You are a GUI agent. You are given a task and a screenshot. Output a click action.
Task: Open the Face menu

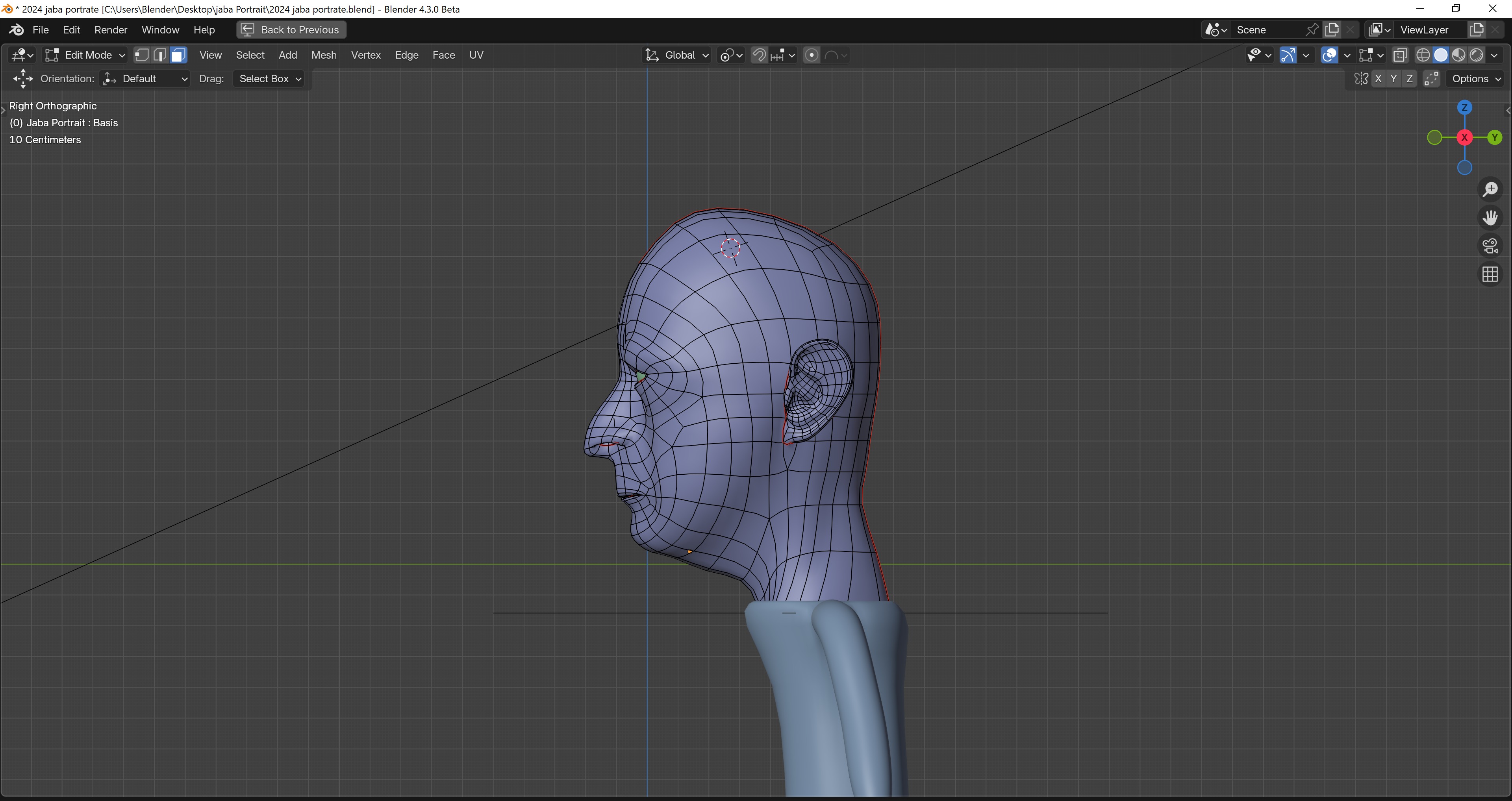tap(443, 55)
